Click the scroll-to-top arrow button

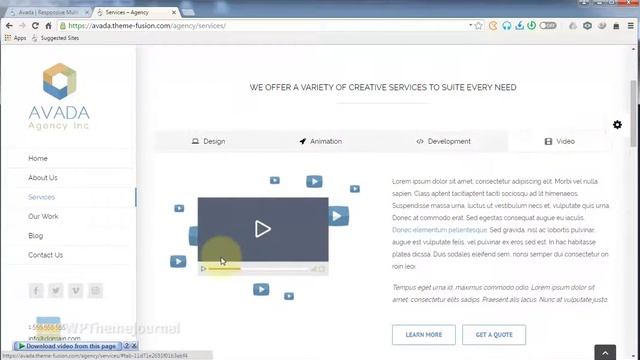(x=605, y=353)
